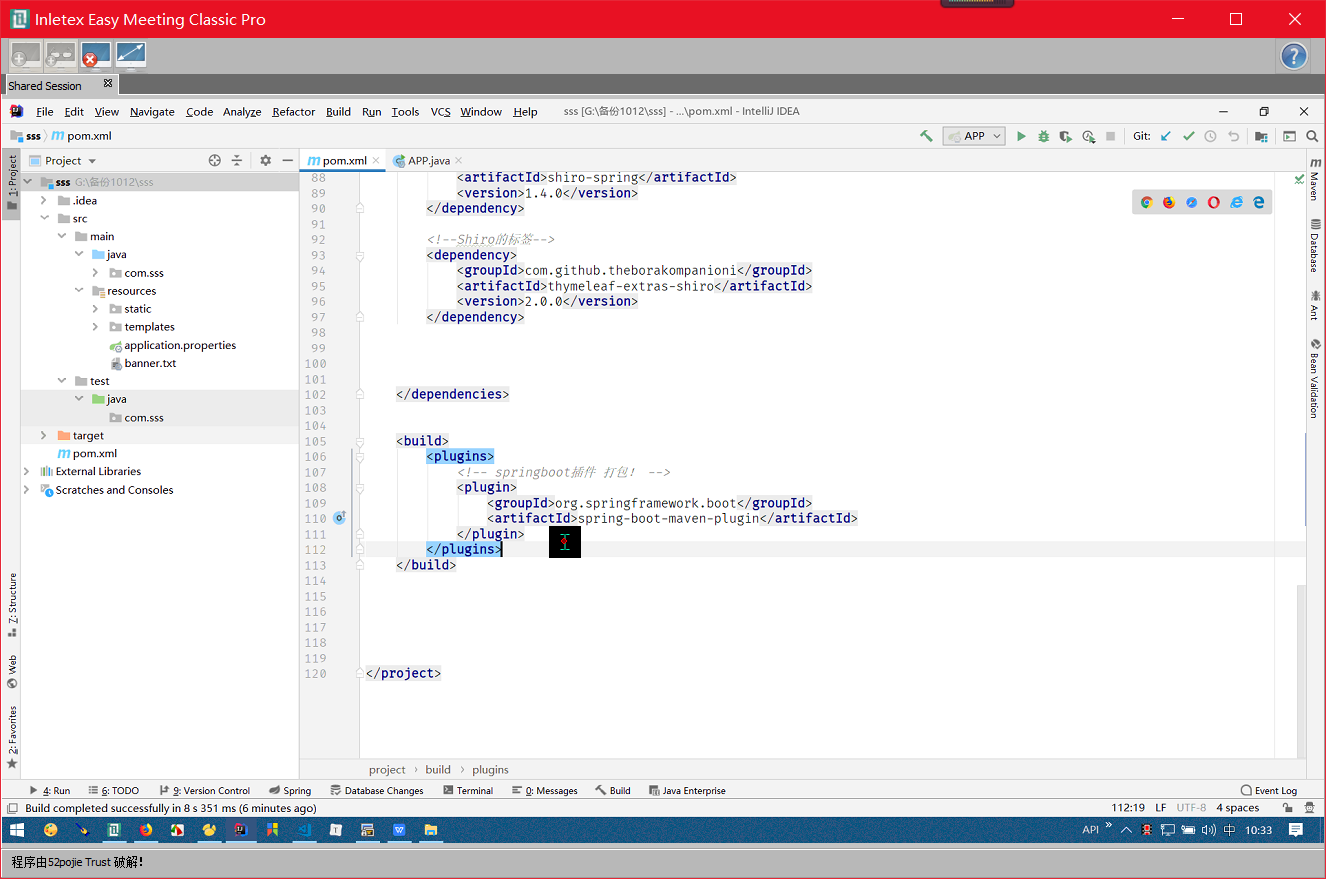Toggle the 1: Project side tab
This screenshot has height=879, width=1326.
(12, 183)
